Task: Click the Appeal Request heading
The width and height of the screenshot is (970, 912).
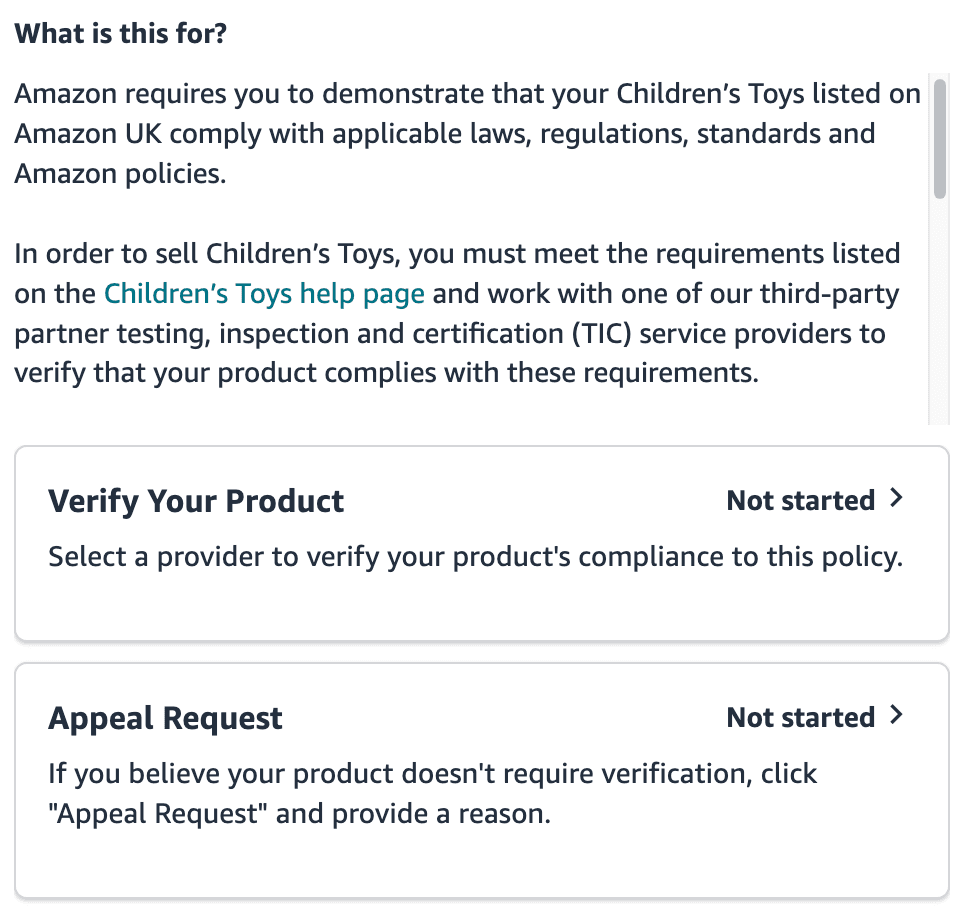Action: point(165,717)
